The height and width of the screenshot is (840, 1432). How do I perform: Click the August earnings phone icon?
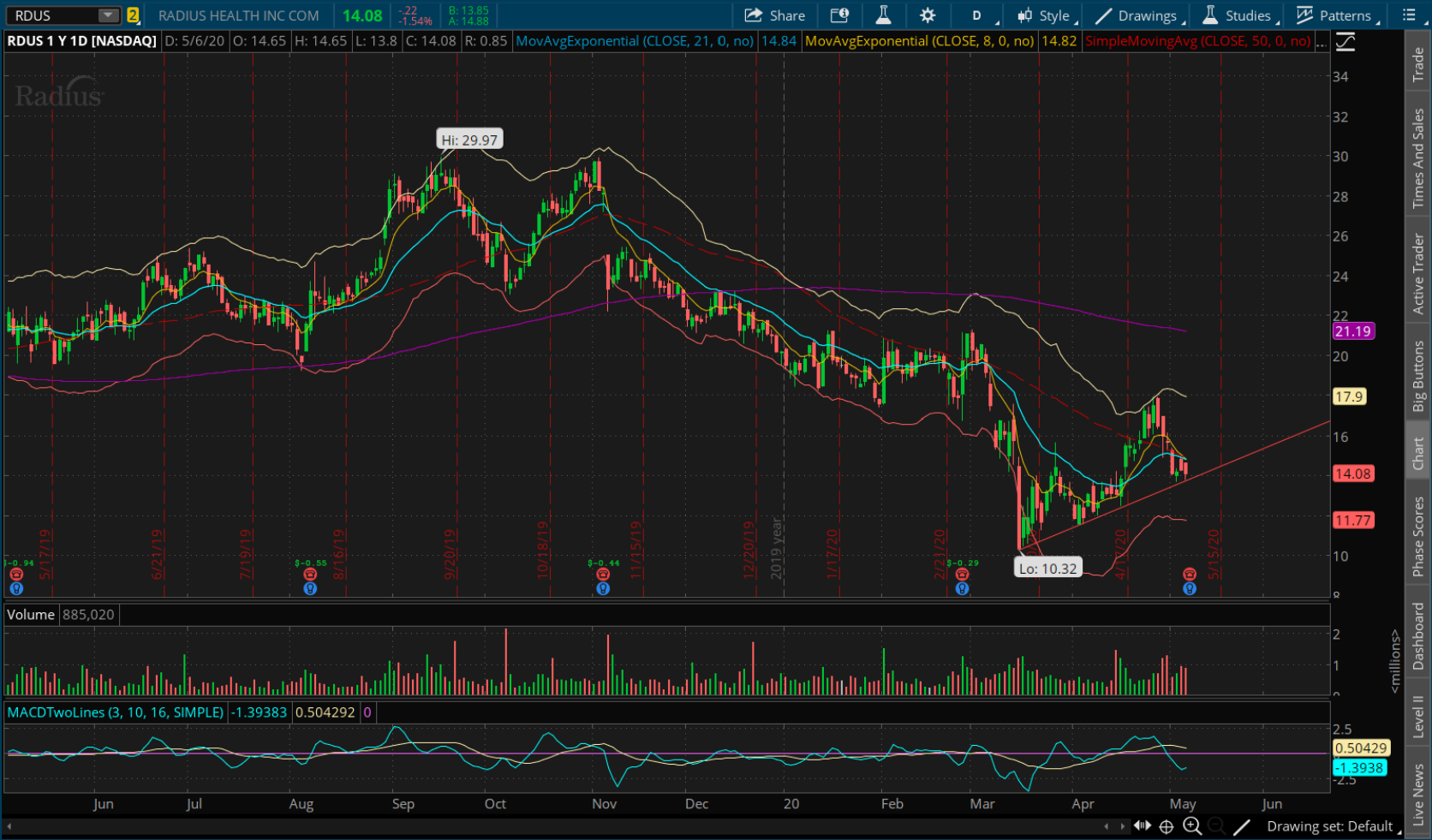point(310,575)
